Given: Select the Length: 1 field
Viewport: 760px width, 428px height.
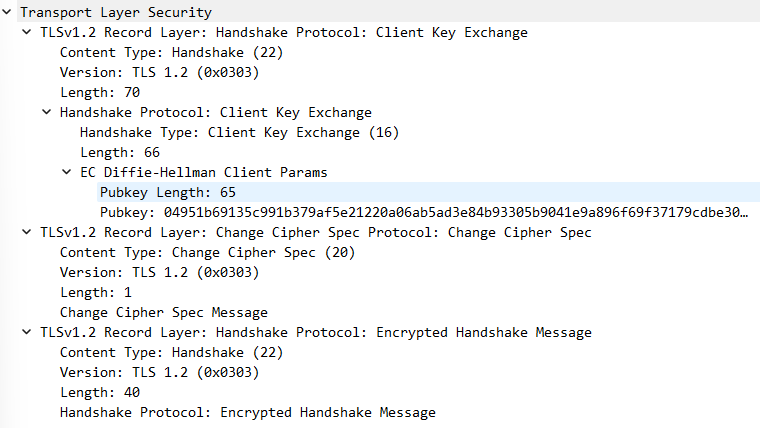Looking at the screenshot, I should [x=95, y=293].
